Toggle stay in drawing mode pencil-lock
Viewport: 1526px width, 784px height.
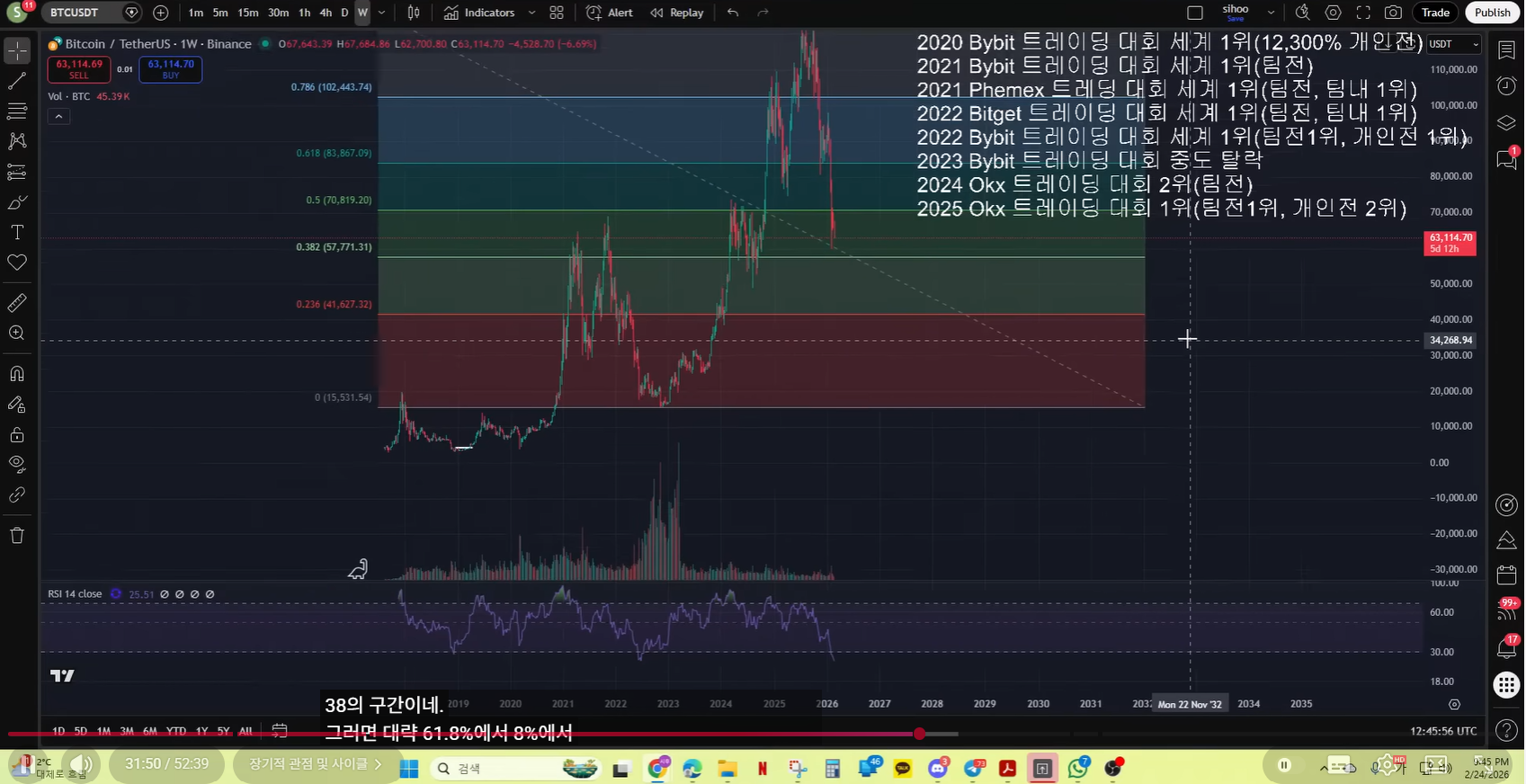click(x=17, y=405)
